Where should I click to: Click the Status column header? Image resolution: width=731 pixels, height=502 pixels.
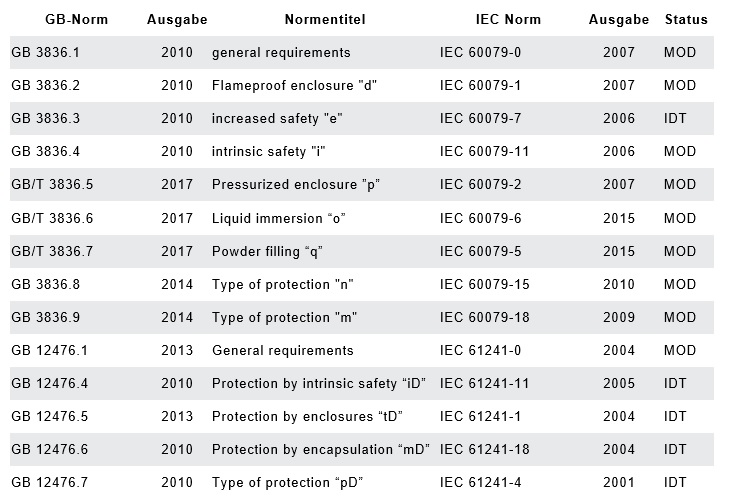[x=685, y=19]
